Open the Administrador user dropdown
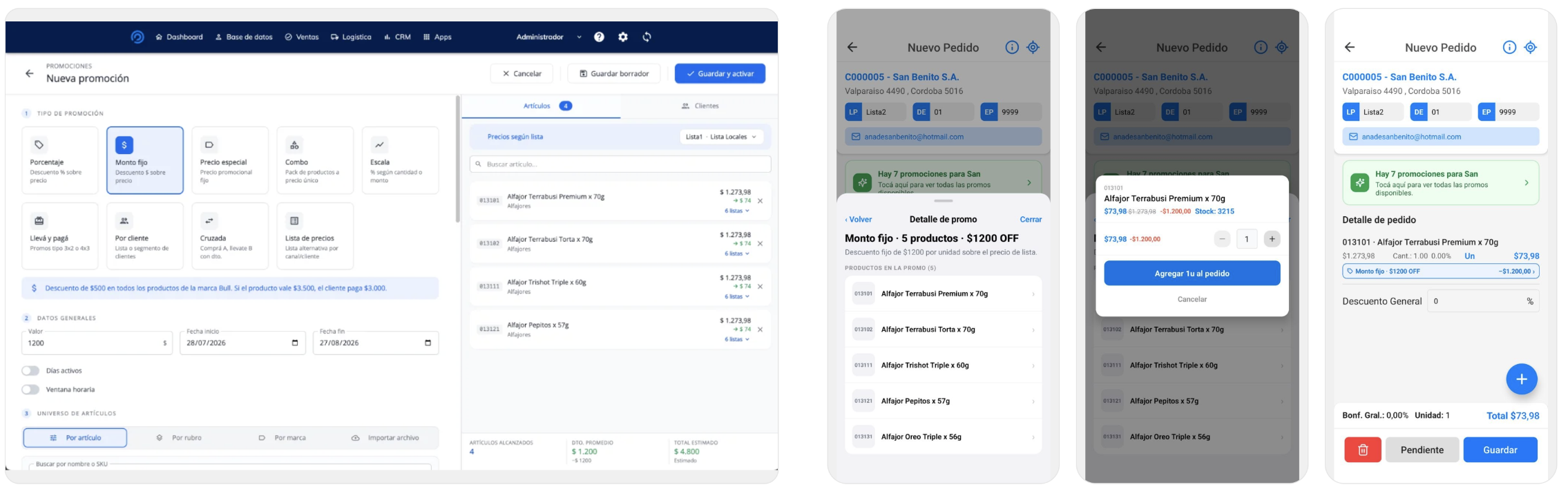 pos(549,37)
